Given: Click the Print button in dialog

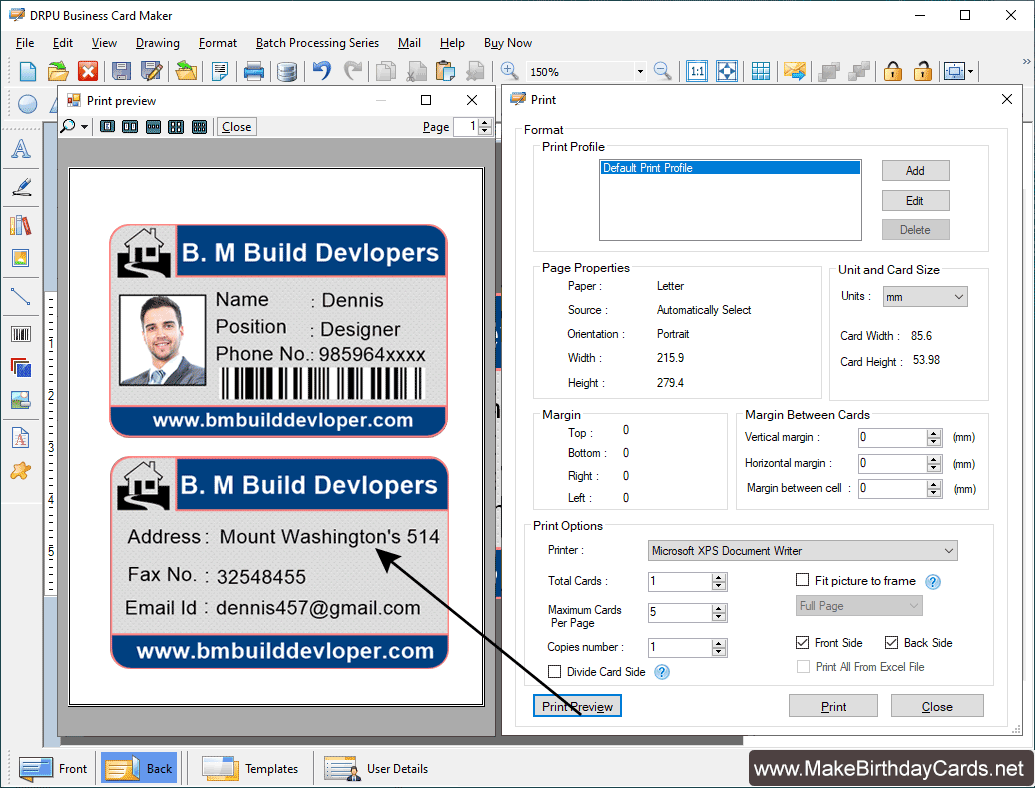Looking at the screenshot, I should tap(833, 706).
